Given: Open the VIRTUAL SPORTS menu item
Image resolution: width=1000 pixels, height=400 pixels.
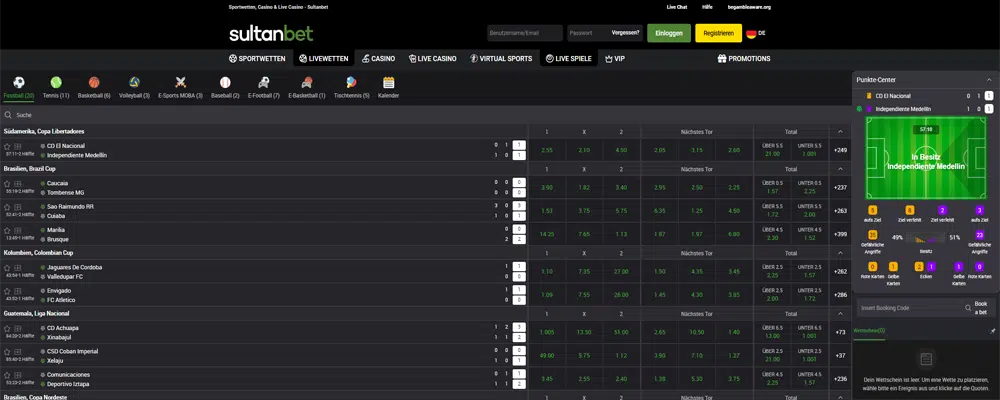Looking at the screenshot, I should click(x=501, y=59).
